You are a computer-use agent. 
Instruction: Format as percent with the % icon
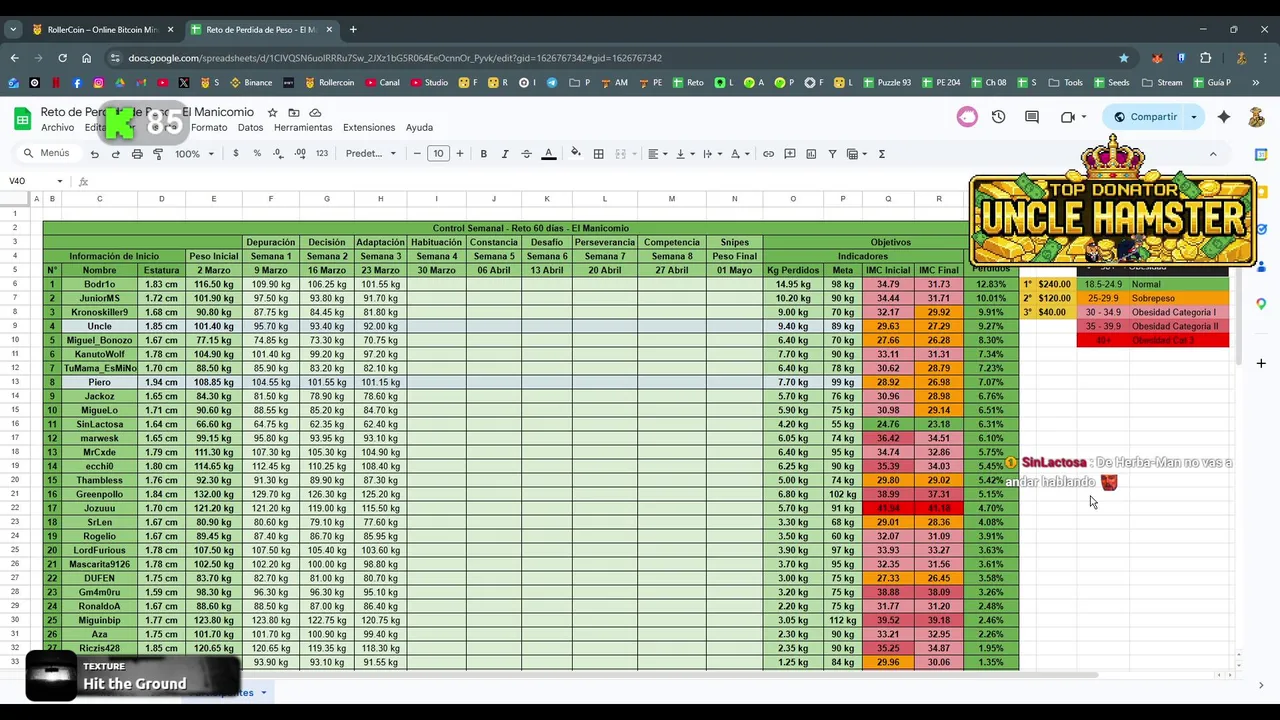[x=257, y=154]
